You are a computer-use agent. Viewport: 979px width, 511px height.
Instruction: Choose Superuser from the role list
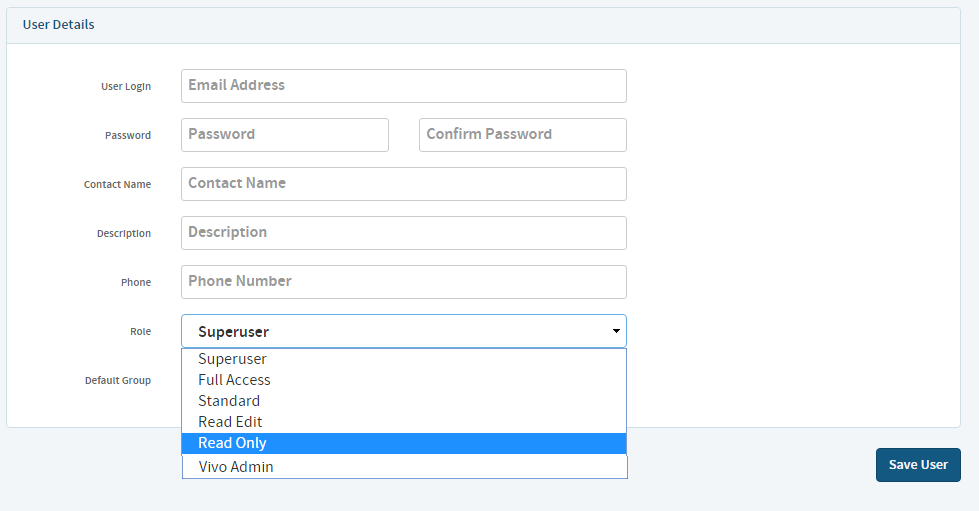pos(404,359)
